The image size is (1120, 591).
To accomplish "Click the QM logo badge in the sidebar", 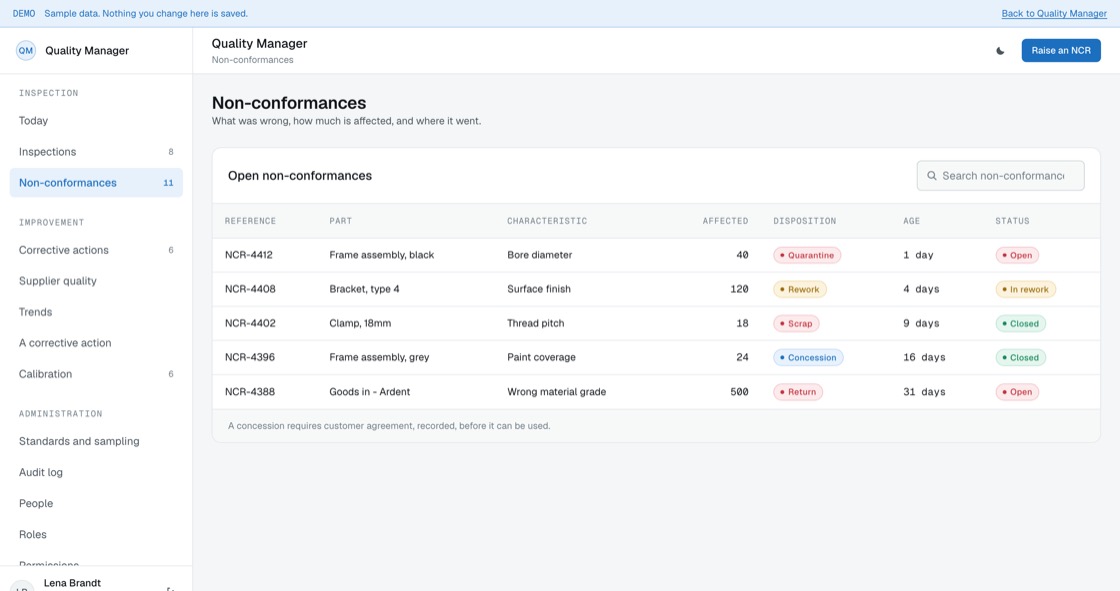I will point(26,51).
